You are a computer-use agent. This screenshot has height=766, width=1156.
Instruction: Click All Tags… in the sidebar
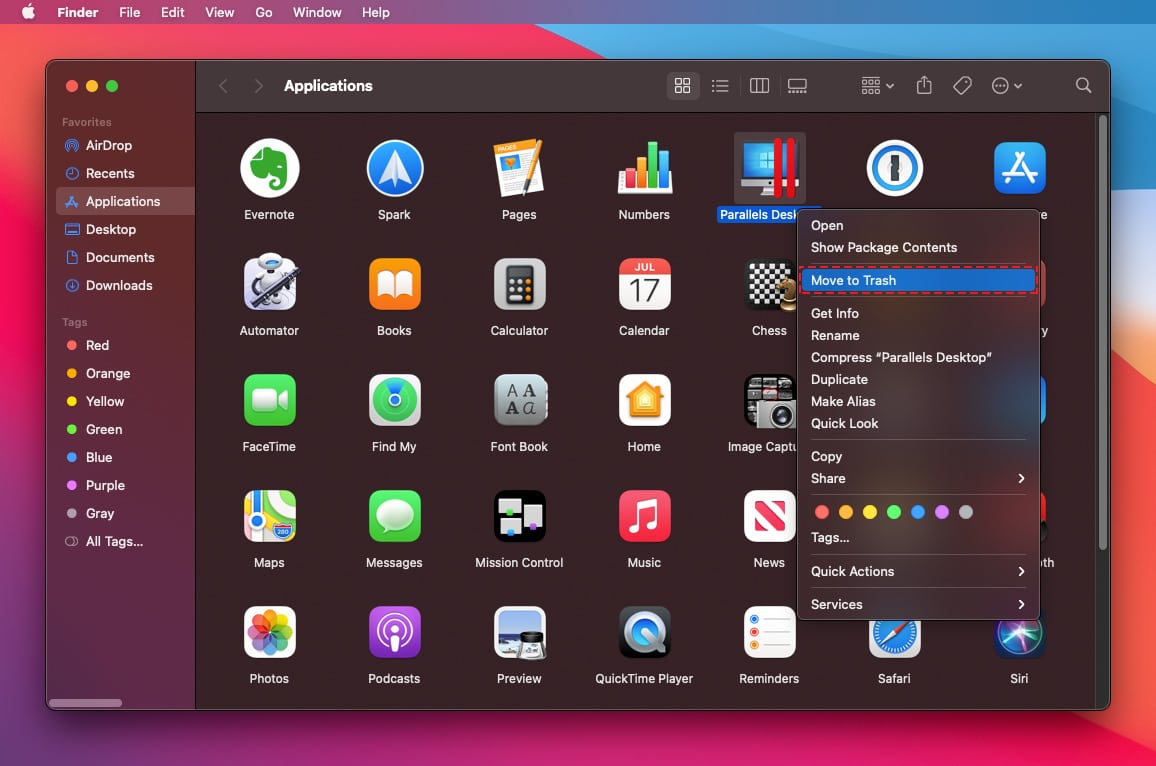click(114, 542)
